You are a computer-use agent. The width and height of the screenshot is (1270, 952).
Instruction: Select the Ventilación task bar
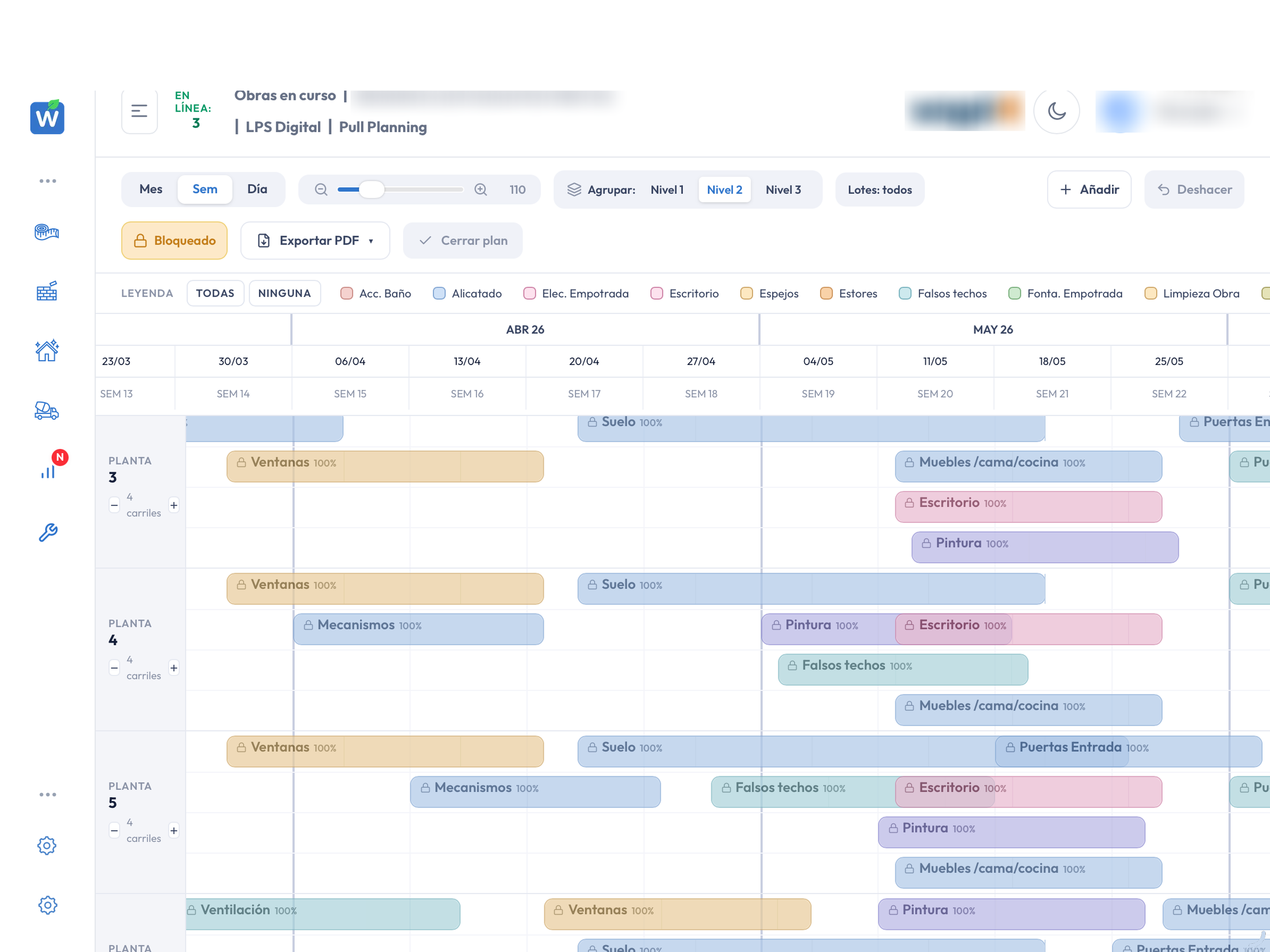point(323,914)
